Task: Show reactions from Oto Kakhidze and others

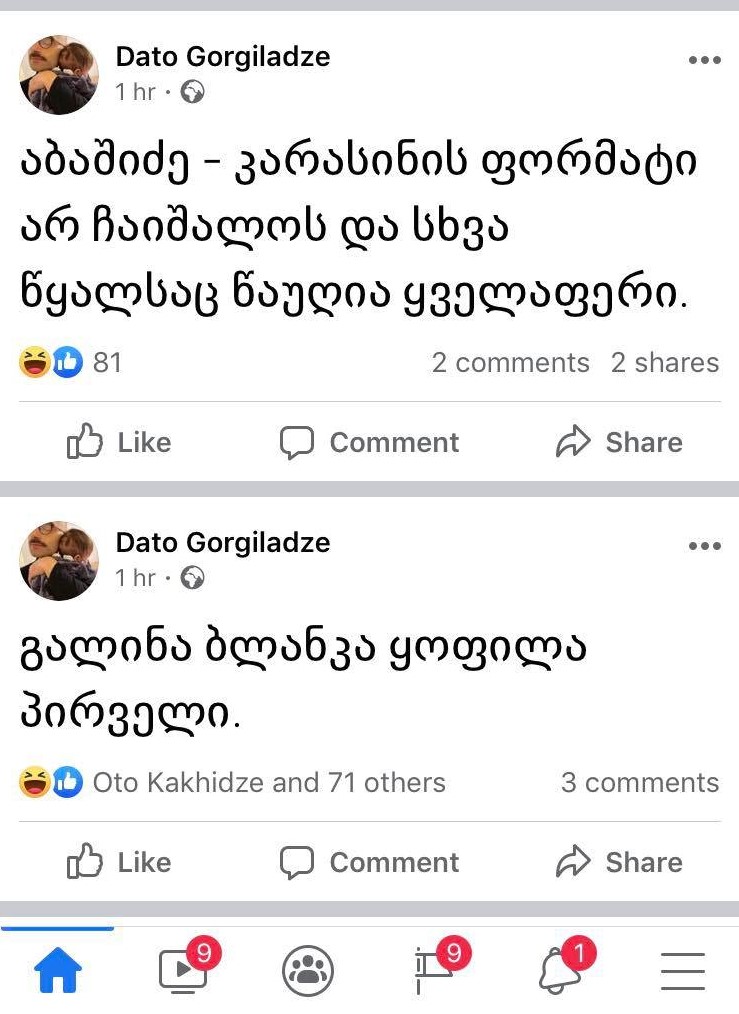Action: pos(268,782)
